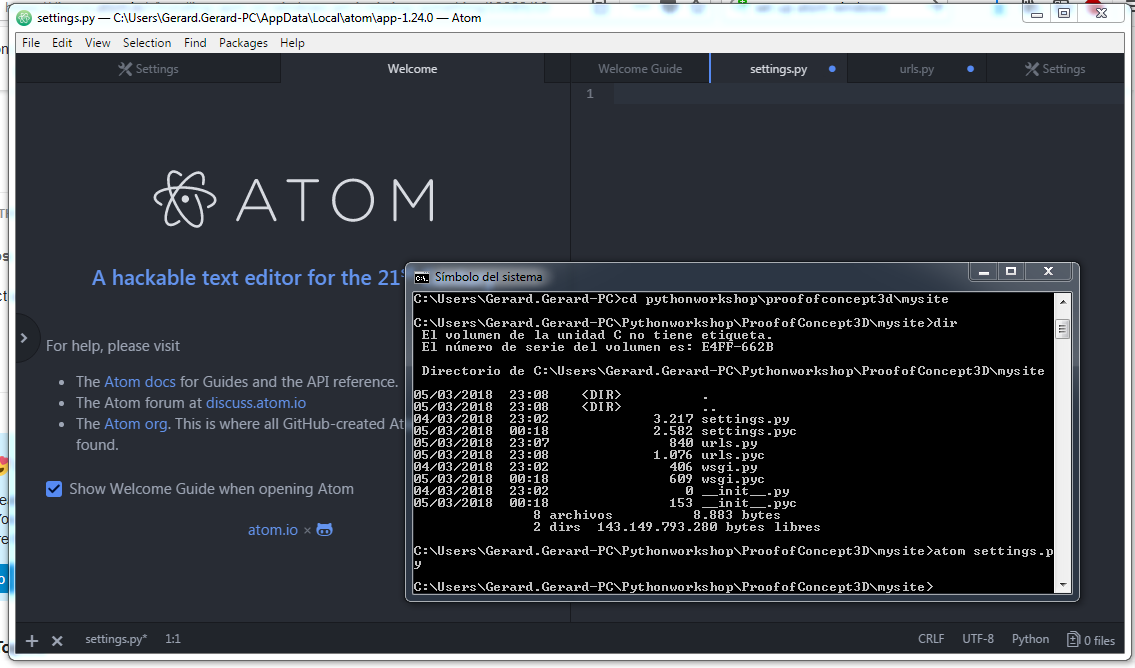The height and width of the screenshot is (668, 1135).
Task: Click the X icon in status bar
Action: (57, 640)
